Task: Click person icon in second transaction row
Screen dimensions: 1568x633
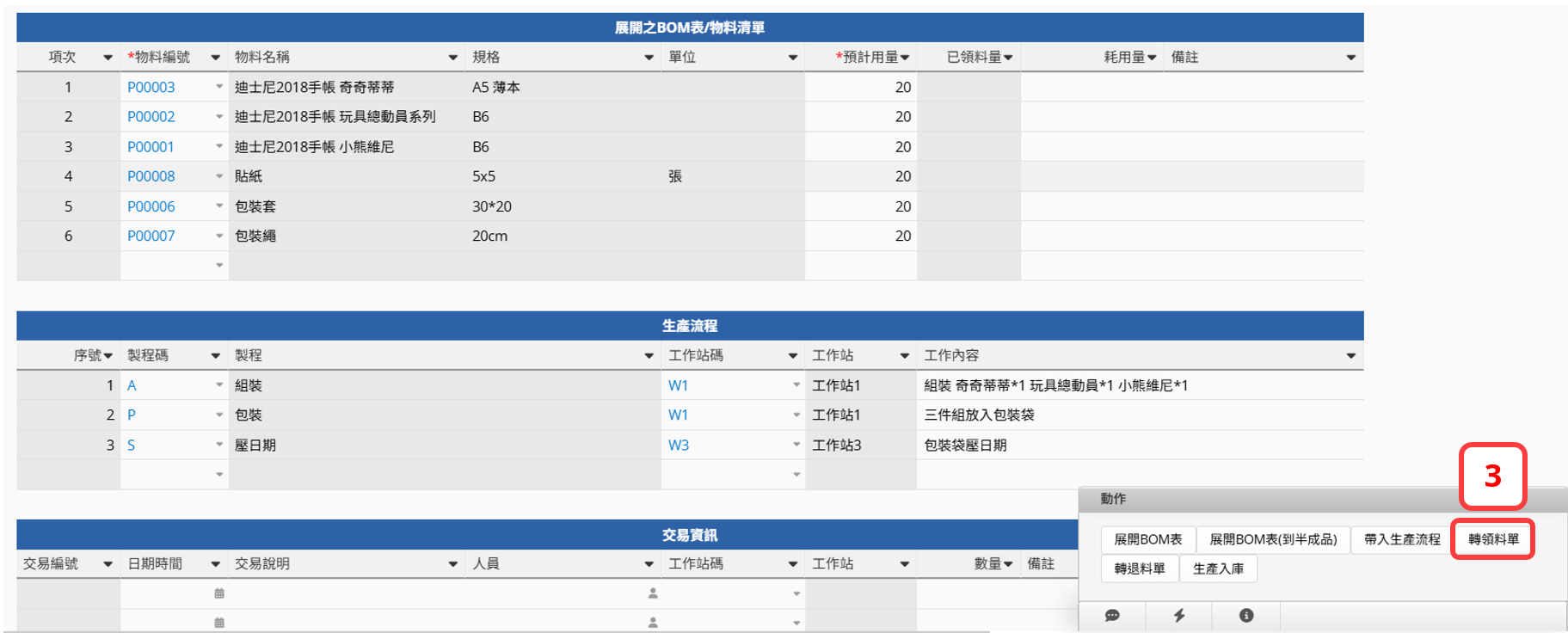Action: [x=653, y=623]
